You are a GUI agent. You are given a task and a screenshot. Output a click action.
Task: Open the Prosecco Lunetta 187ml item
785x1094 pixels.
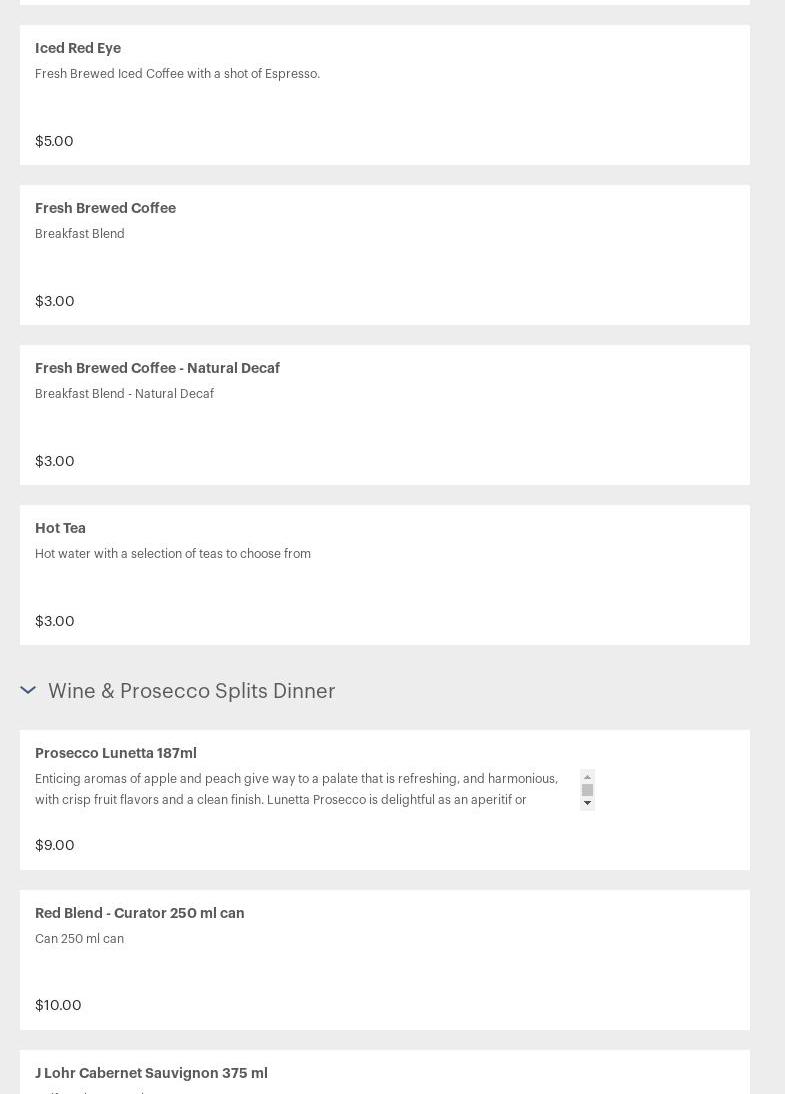[x=115, y=753]
